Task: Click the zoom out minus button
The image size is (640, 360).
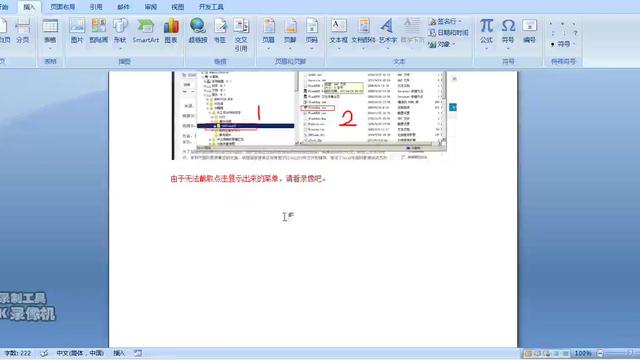Action: point(600,353)
